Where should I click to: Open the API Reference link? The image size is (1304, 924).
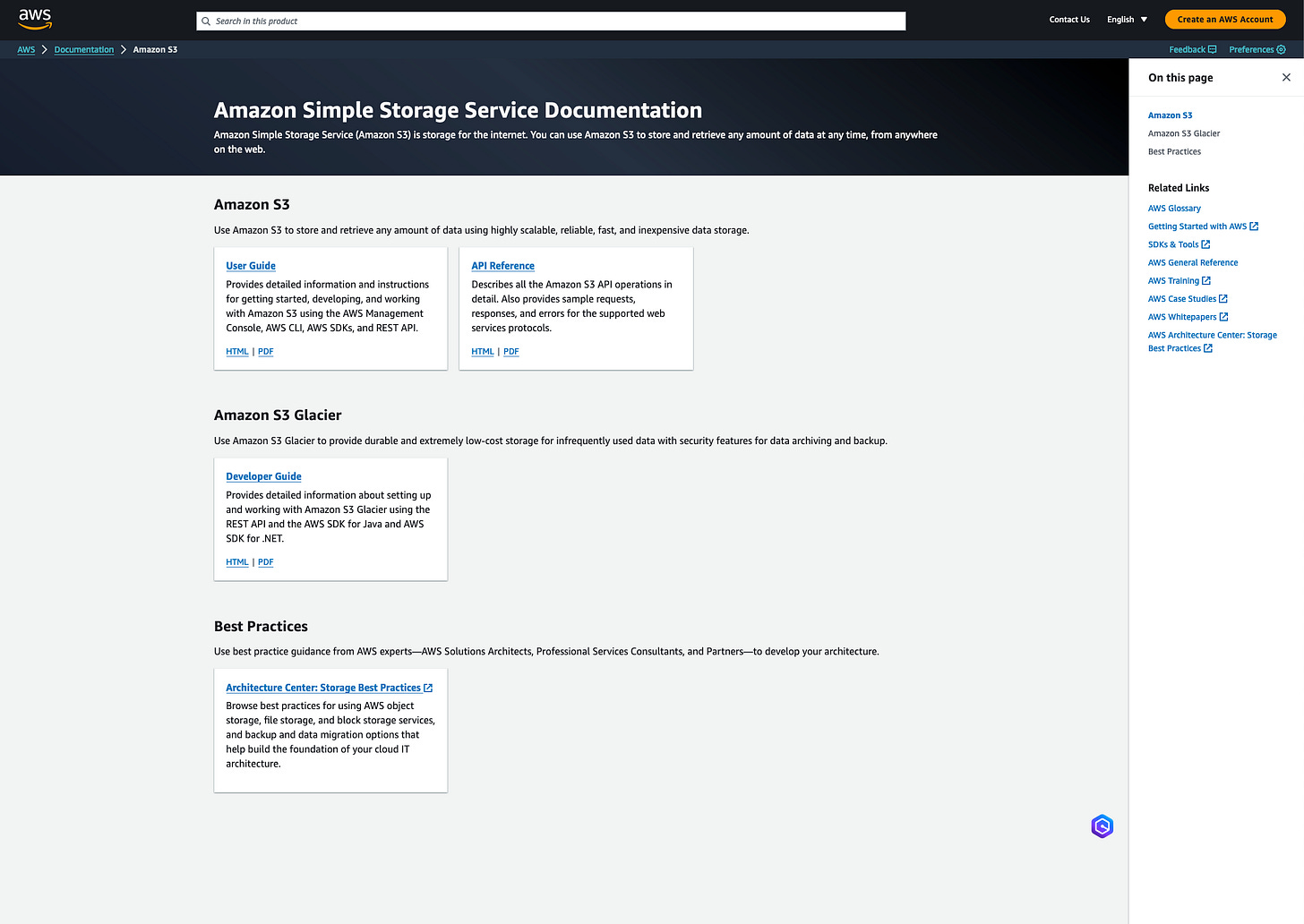point(502,266)
